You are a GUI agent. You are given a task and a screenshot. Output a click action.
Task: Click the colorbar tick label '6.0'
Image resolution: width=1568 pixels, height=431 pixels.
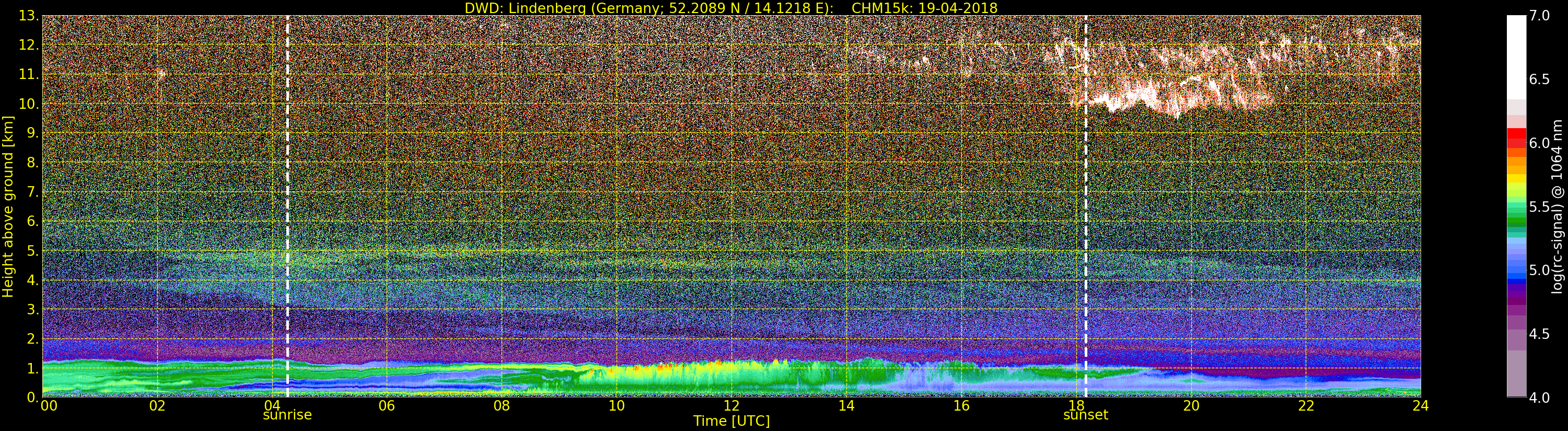point(1539,143)
